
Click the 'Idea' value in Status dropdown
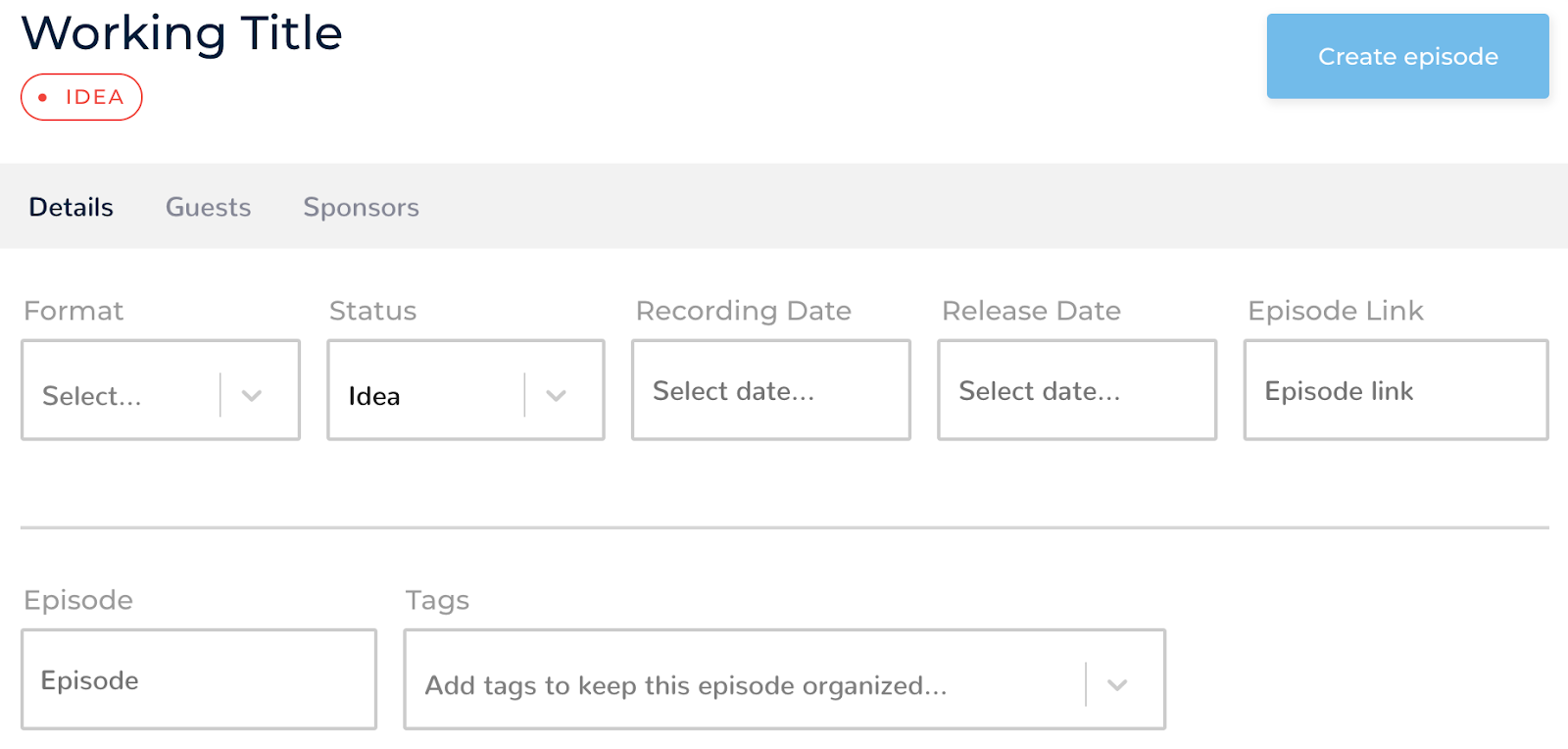pos(374,396)
